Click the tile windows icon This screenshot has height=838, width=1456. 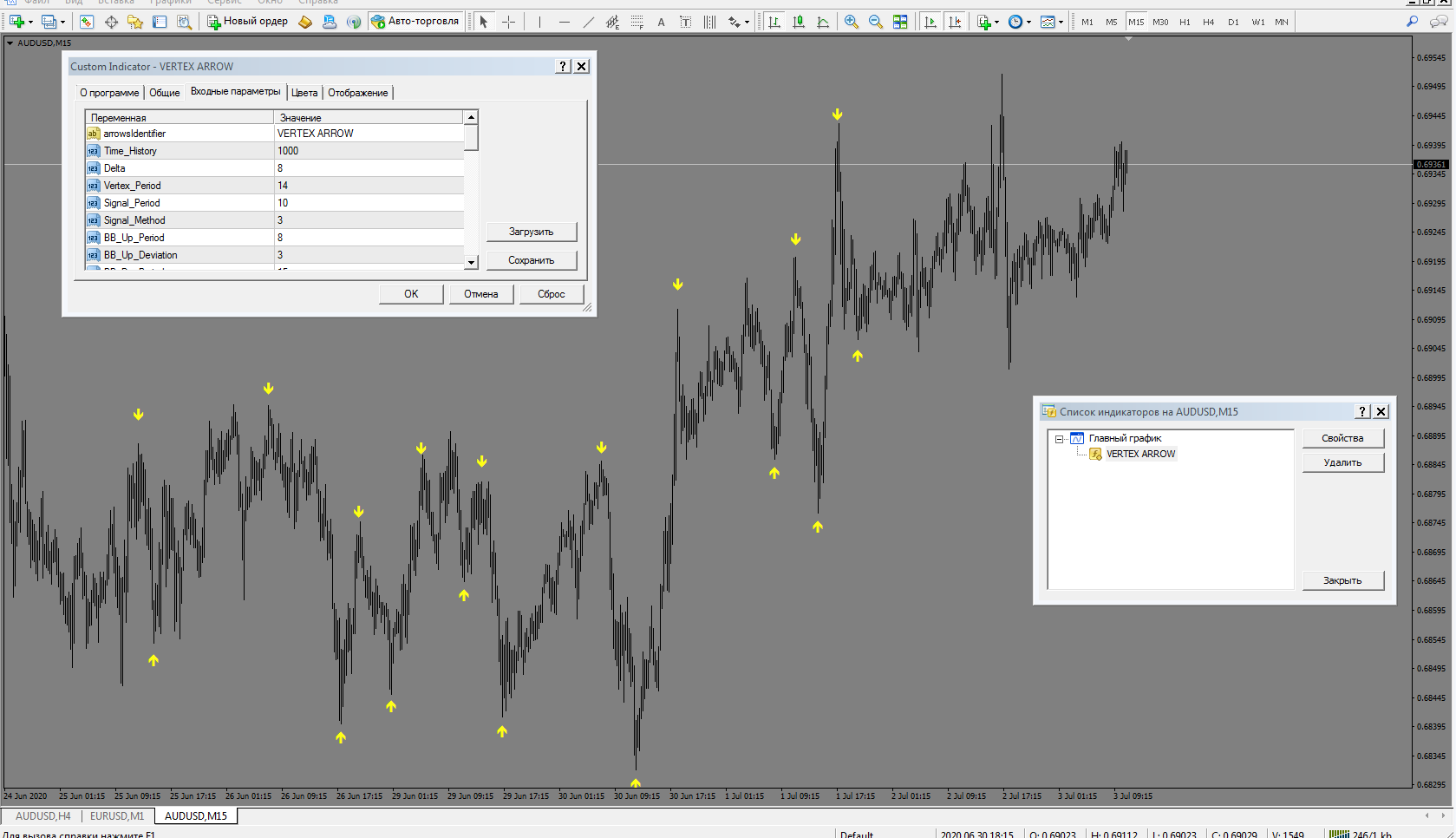pyautogui.click(x=900, y=22)
